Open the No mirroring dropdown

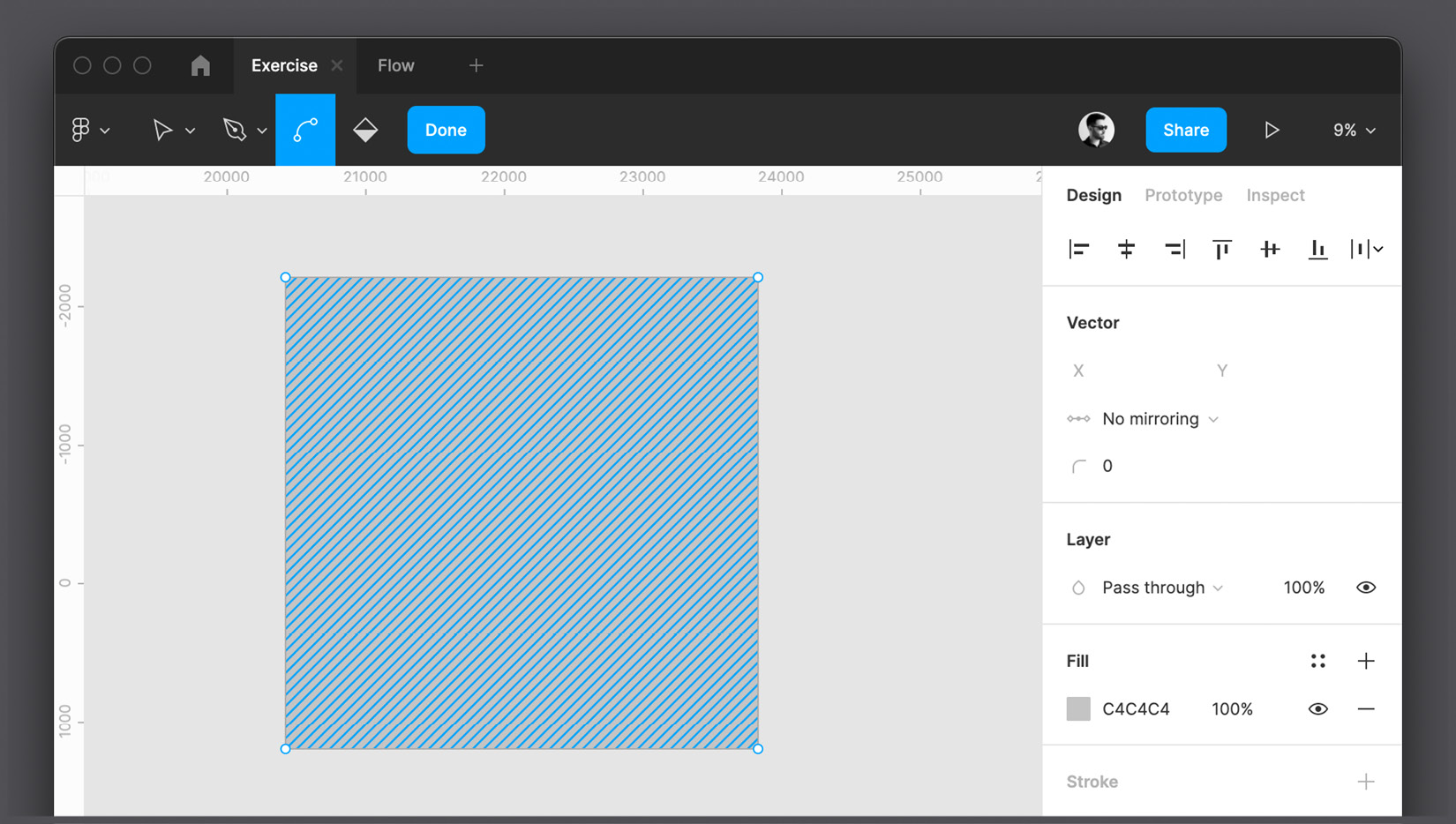(1160, 419)
